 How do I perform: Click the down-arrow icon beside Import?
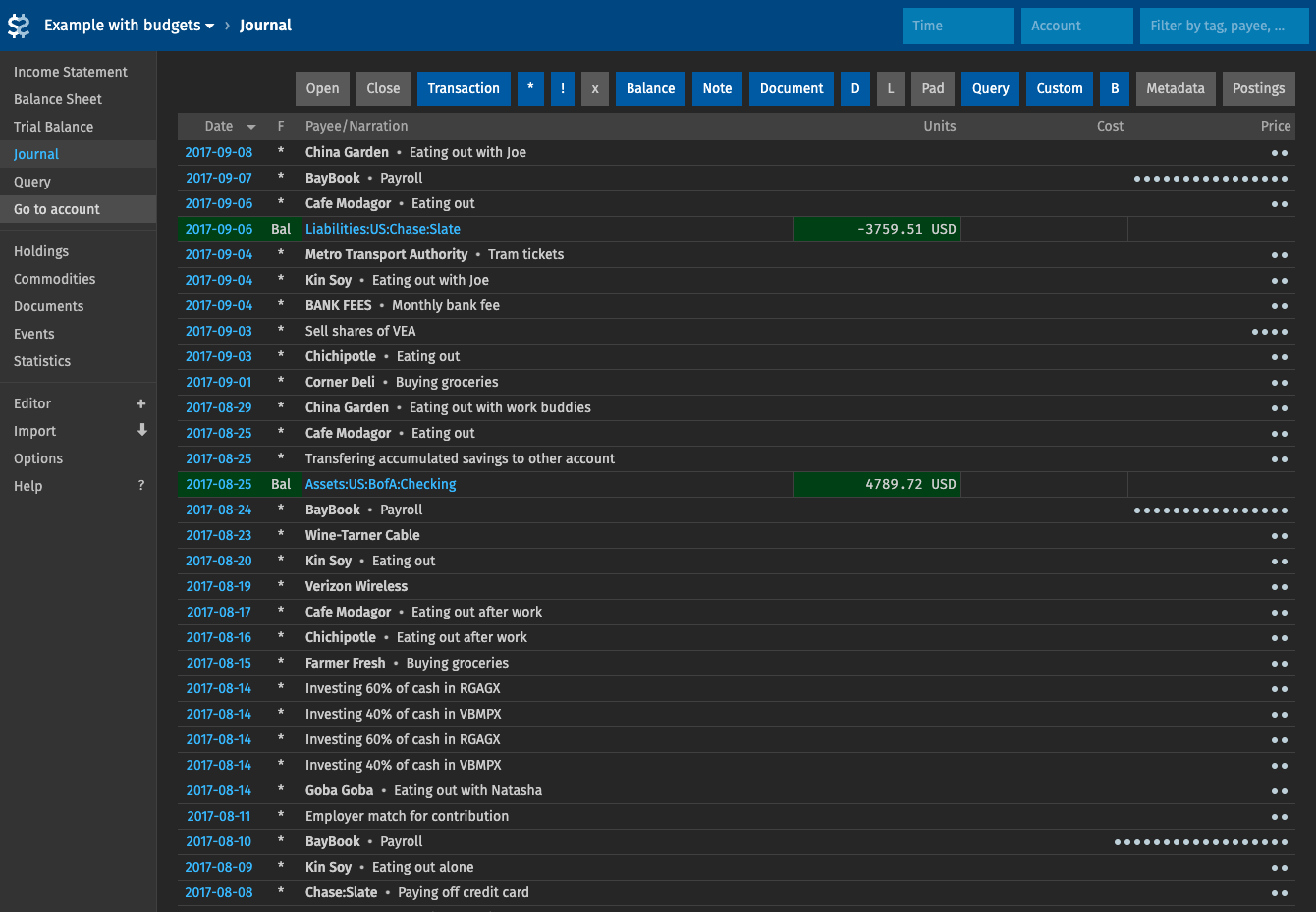[141, 430]
